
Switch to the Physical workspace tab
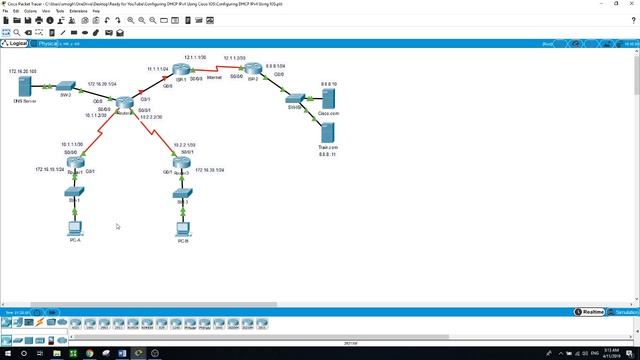pos(45,43)
